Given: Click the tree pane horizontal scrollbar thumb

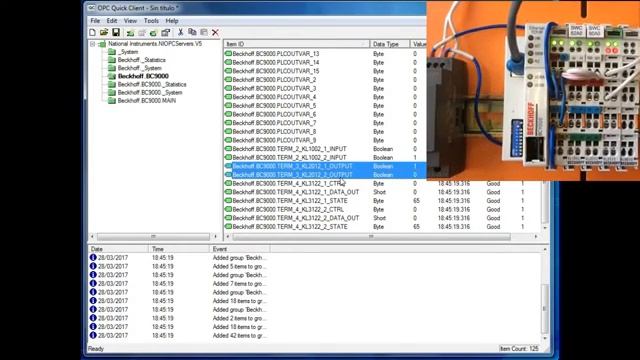Looking at the screenshot, I should pos(153,236).
